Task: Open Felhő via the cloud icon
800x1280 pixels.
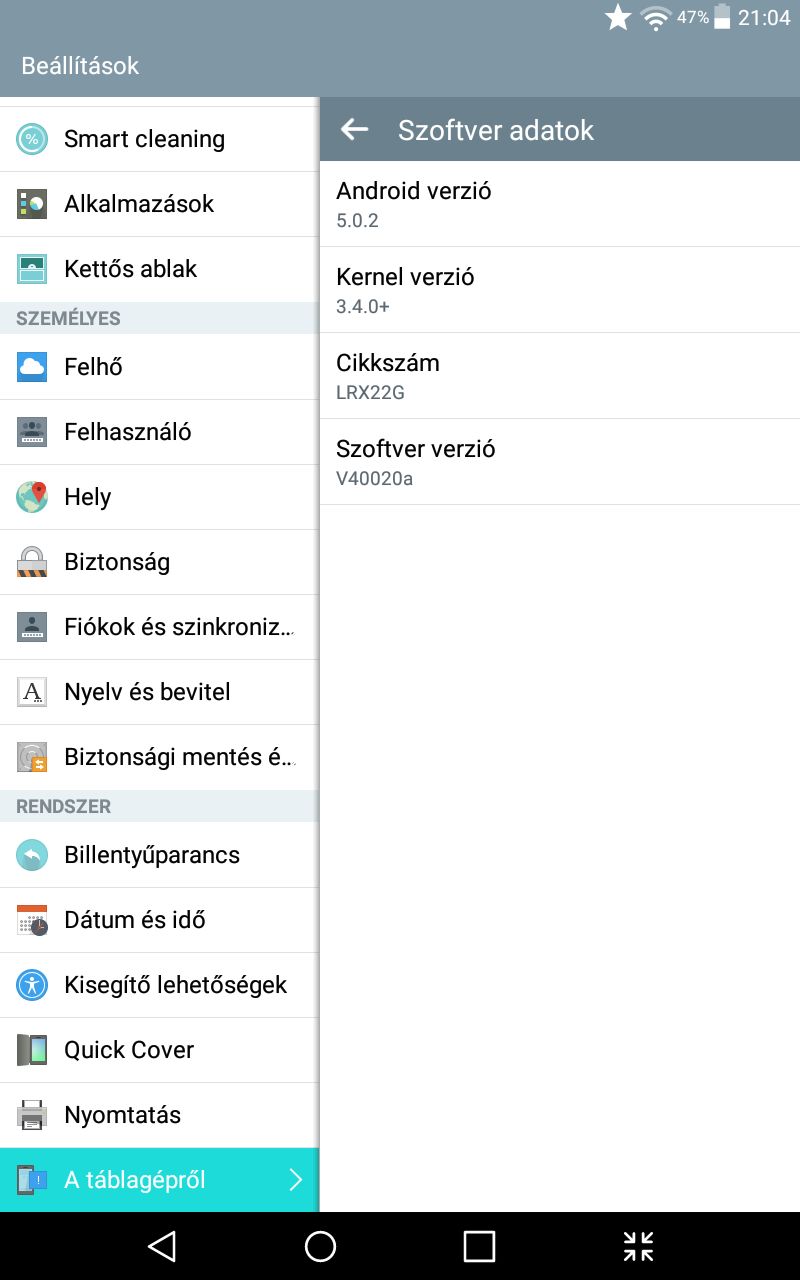Action: coord(32,367)
